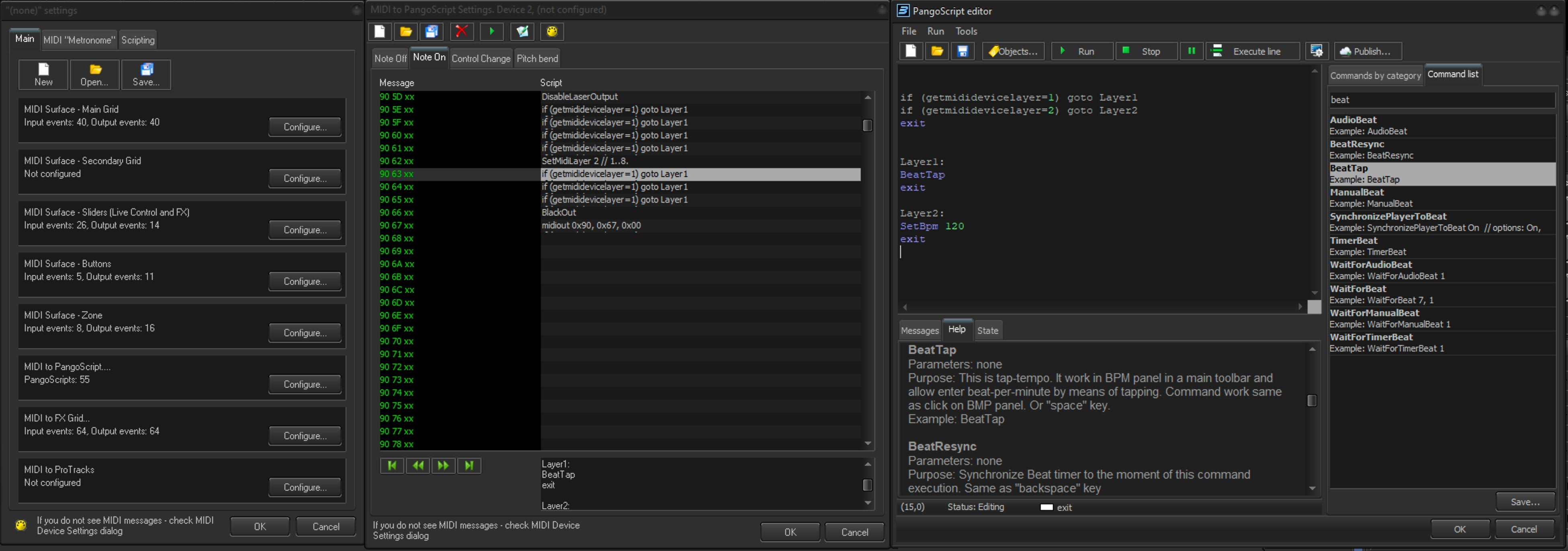1568x551 pixels.
Task: Click the edit script pencil icon
Action: (522, 32)
